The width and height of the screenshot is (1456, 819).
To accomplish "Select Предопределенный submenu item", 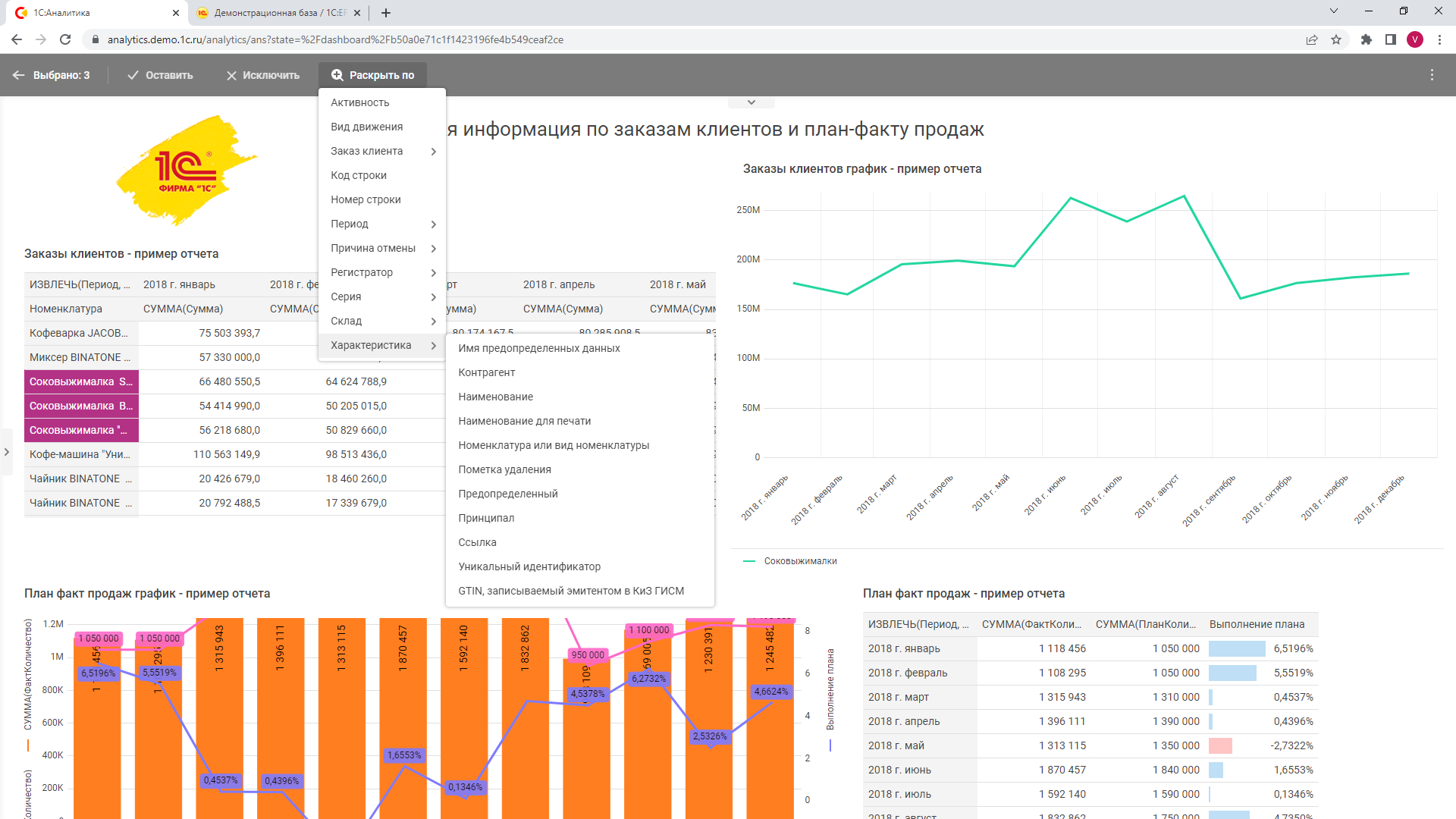I will 580,494.
